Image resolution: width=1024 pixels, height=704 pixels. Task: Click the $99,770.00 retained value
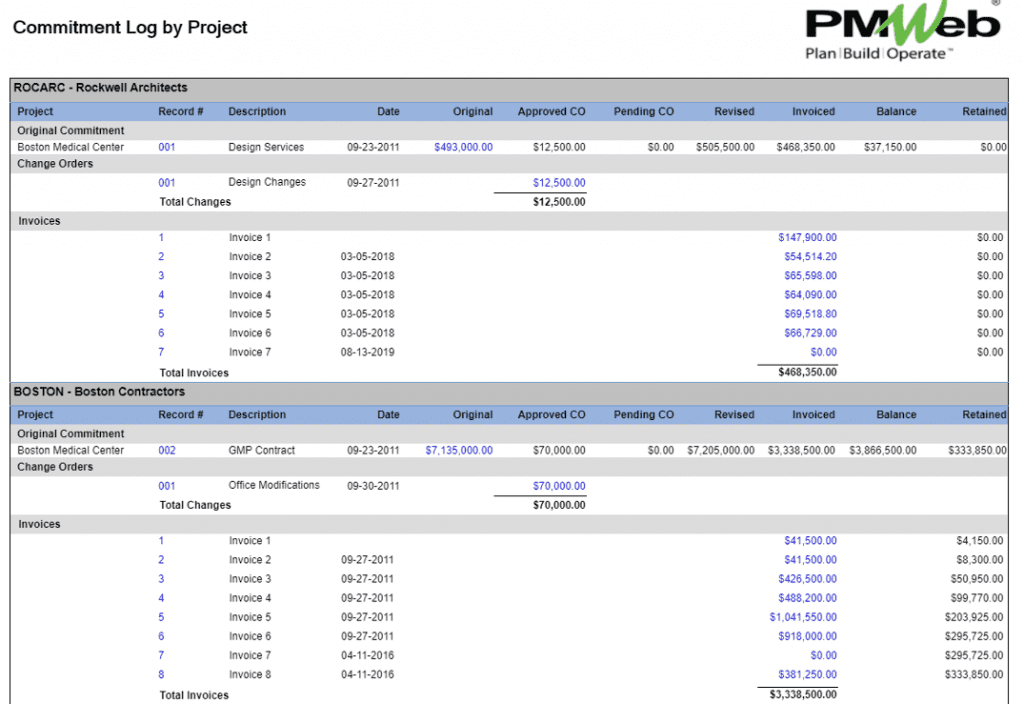[x=977, y=598]
